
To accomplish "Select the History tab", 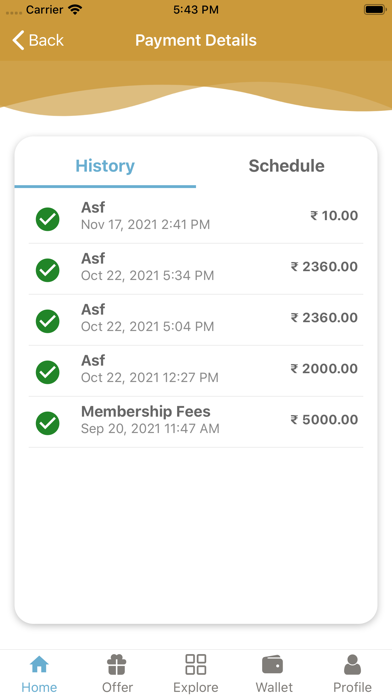I will coord(105,166).
